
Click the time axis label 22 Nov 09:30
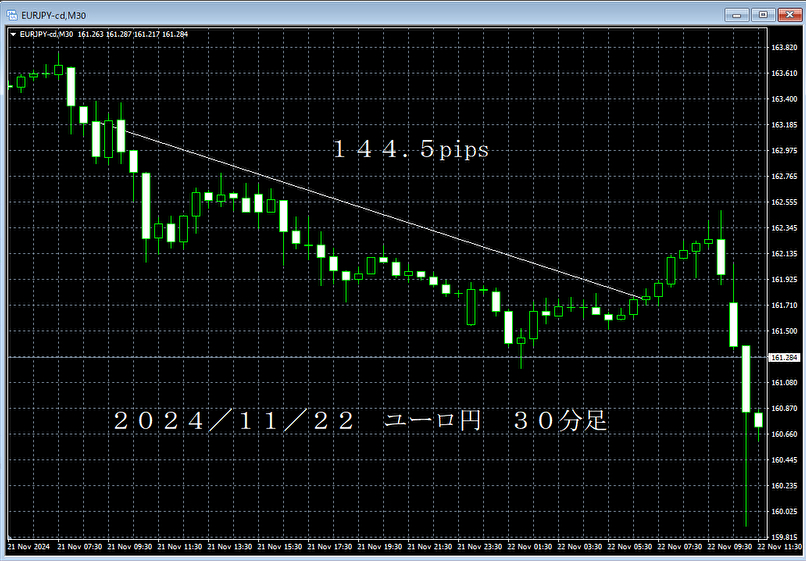[729, 547]
